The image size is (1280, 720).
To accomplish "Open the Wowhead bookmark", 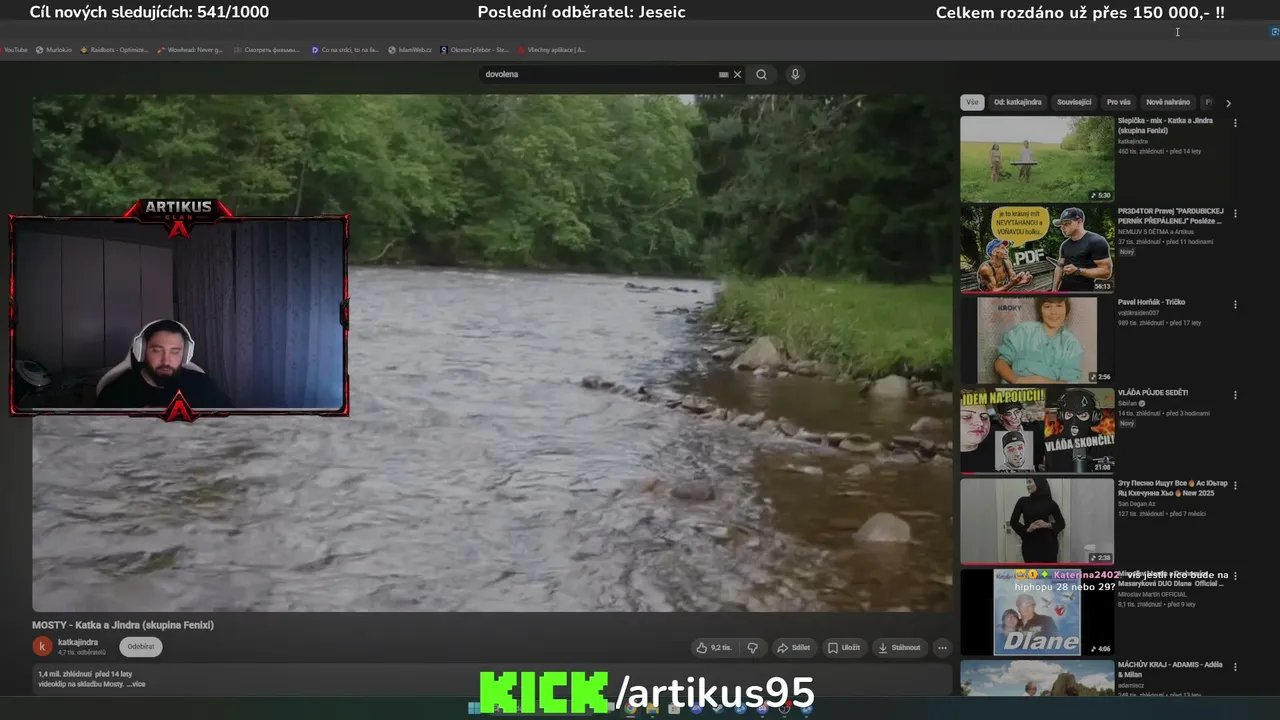I will (190, 49).
